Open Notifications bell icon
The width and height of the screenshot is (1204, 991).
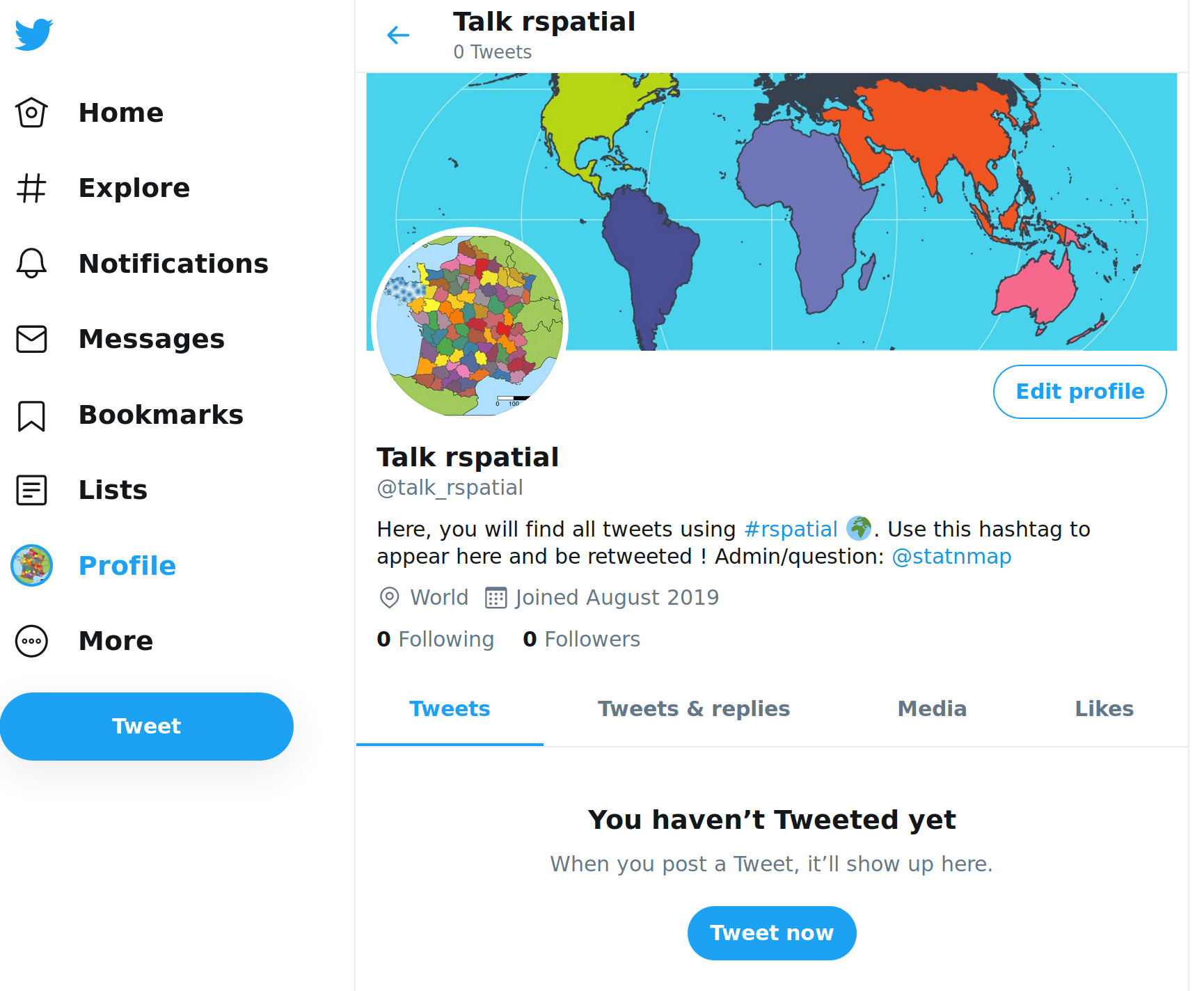tap(31, 263)
